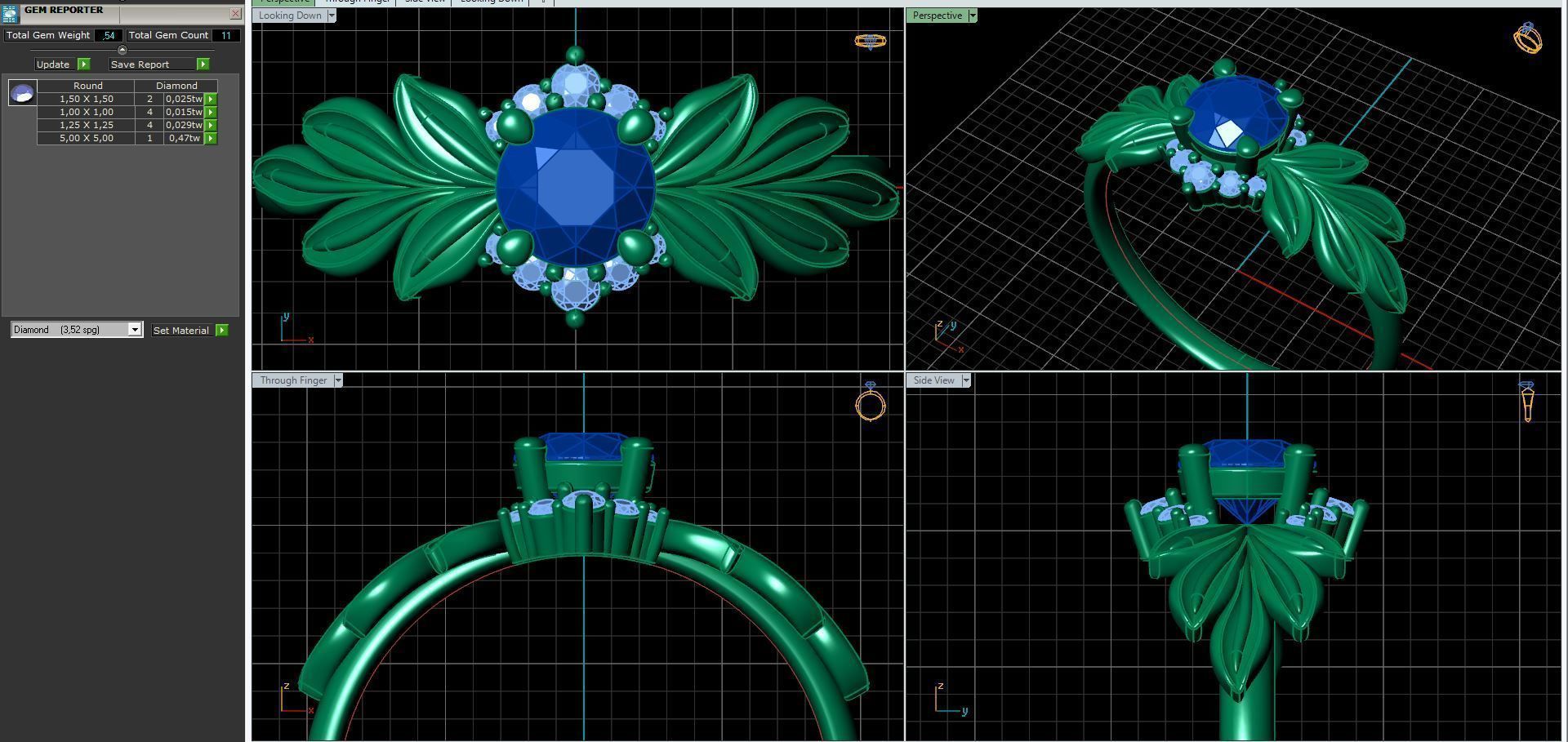The width and height of the screenshot is (1568, 742).
Task: Switch to the Side View viewport tab
Action: click(x=425, y=2)
